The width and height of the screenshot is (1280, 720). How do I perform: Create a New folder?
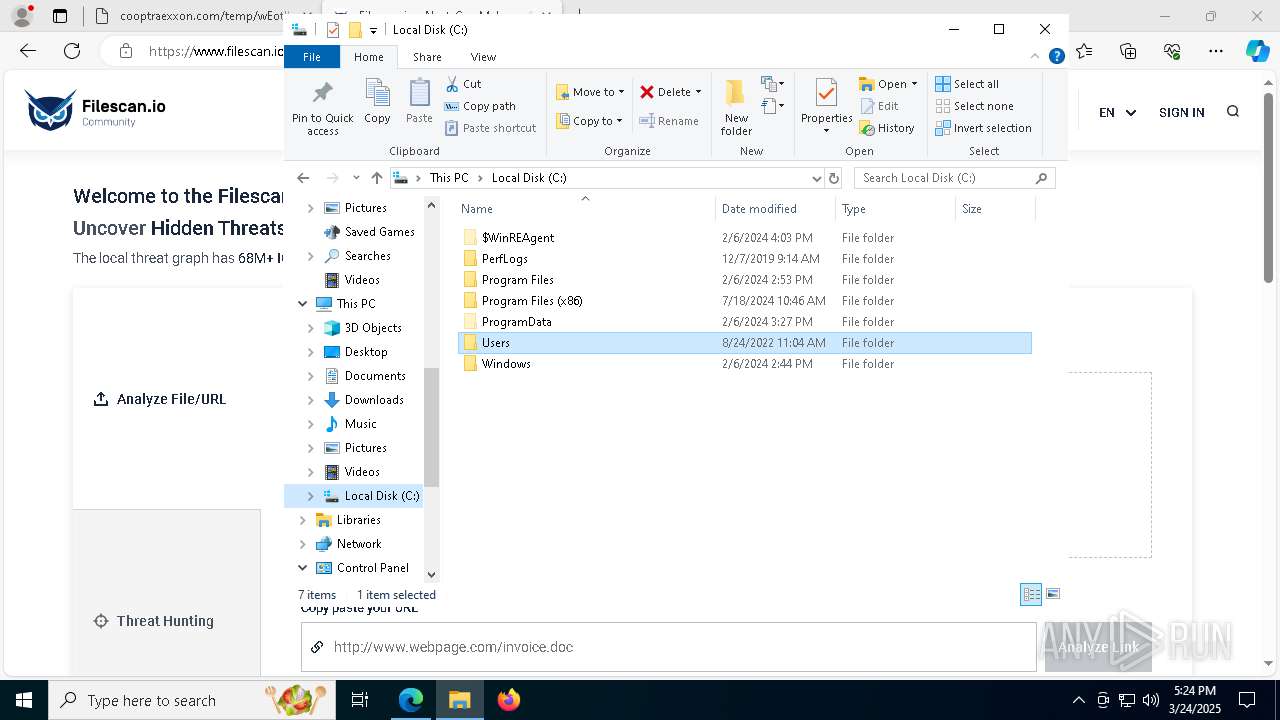coord(736,107)
